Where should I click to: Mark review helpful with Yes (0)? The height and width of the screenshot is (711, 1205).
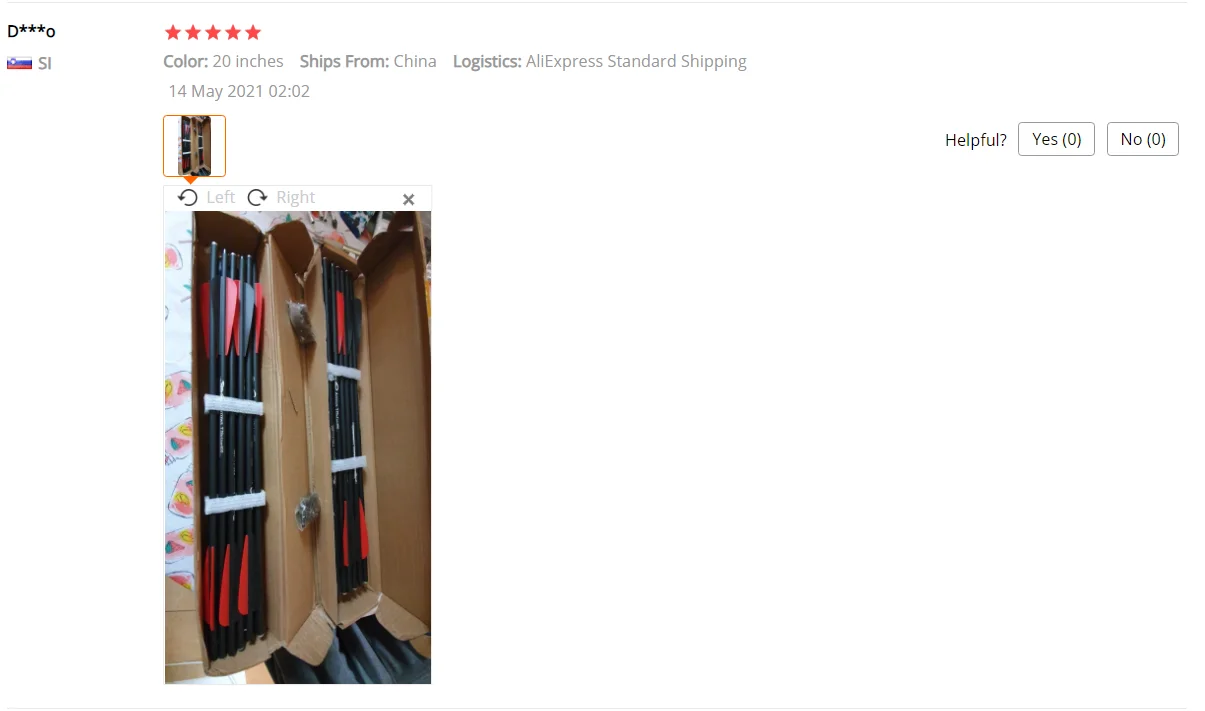click(1056, 139)
